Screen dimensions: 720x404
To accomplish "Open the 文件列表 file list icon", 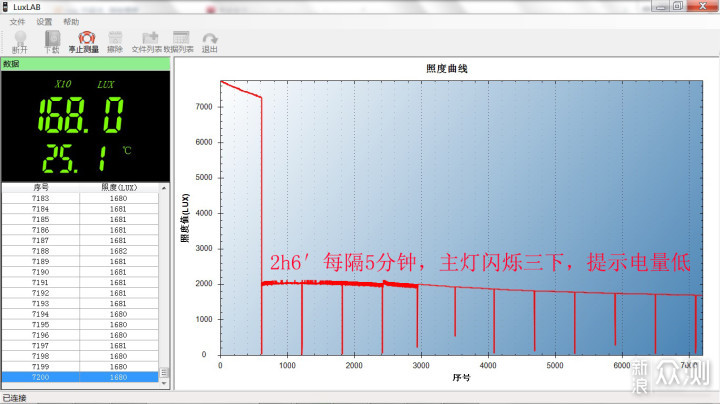I will [147, 42].
